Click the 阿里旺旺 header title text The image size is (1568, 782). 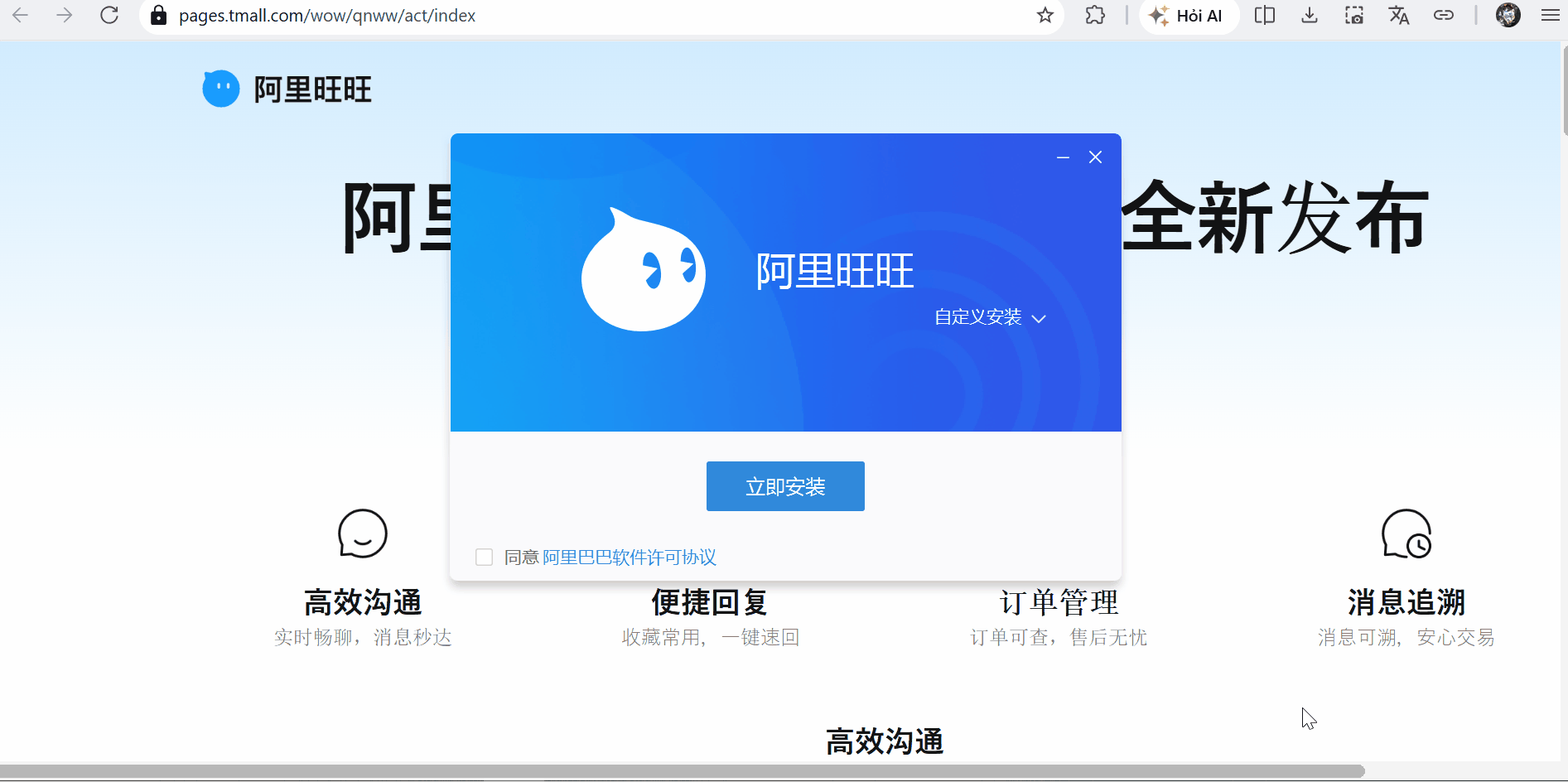coord(313,89)
